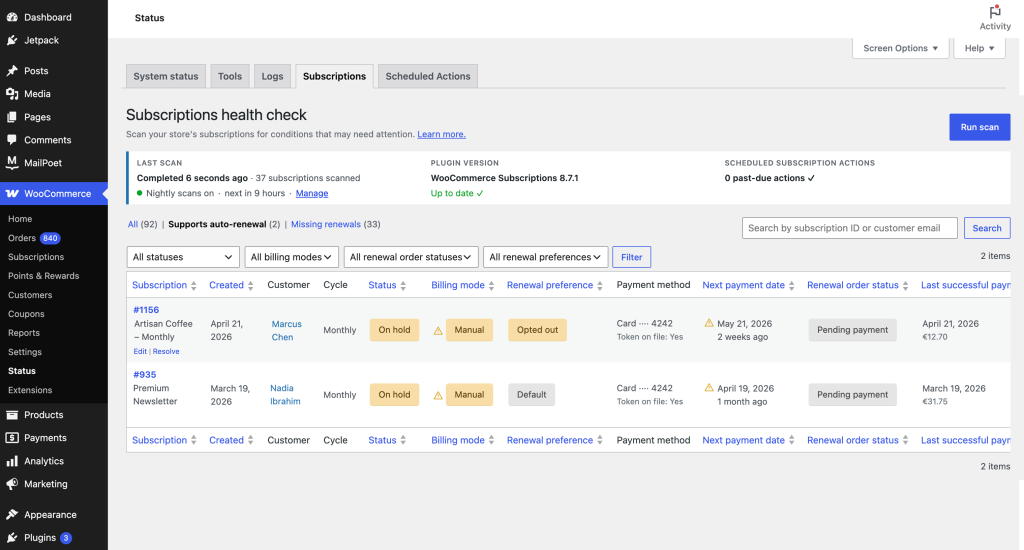1024x550 pixels.
Task: Show Missing renewals (33) filter
Action: 325,224
